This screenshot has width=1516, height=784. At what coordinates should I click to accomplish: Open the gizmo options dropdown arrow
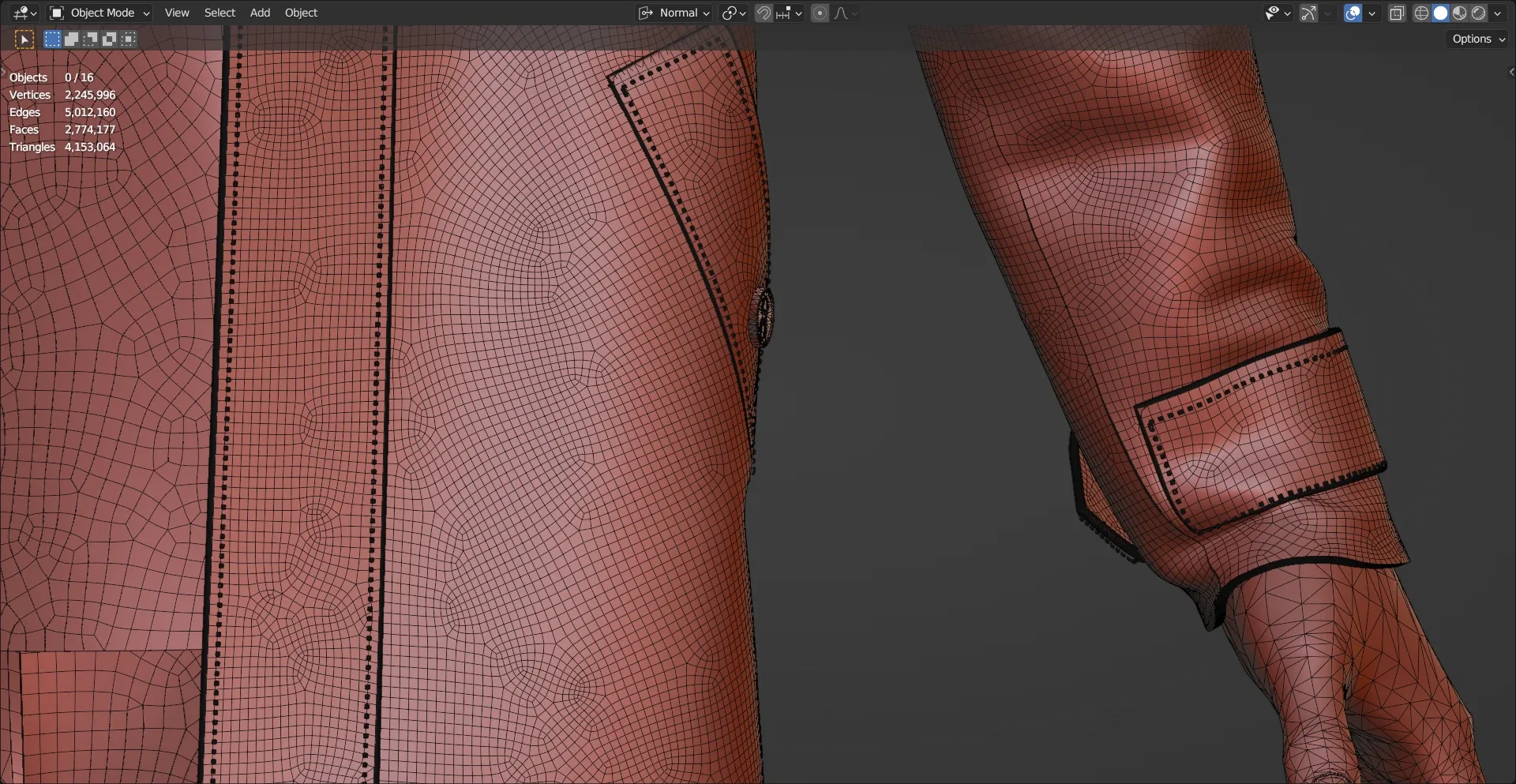[x=1327, y=13]
